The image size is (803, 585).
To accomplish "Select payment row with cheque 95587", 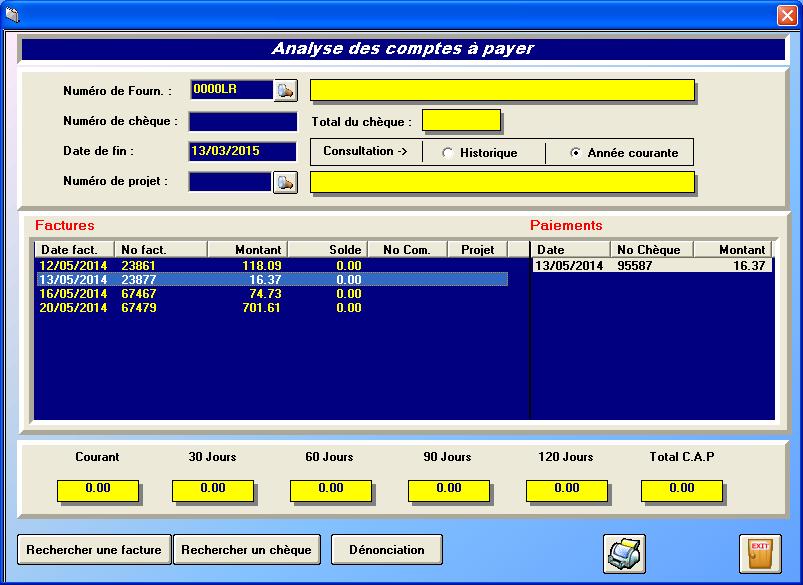I will tap(652, 266).
